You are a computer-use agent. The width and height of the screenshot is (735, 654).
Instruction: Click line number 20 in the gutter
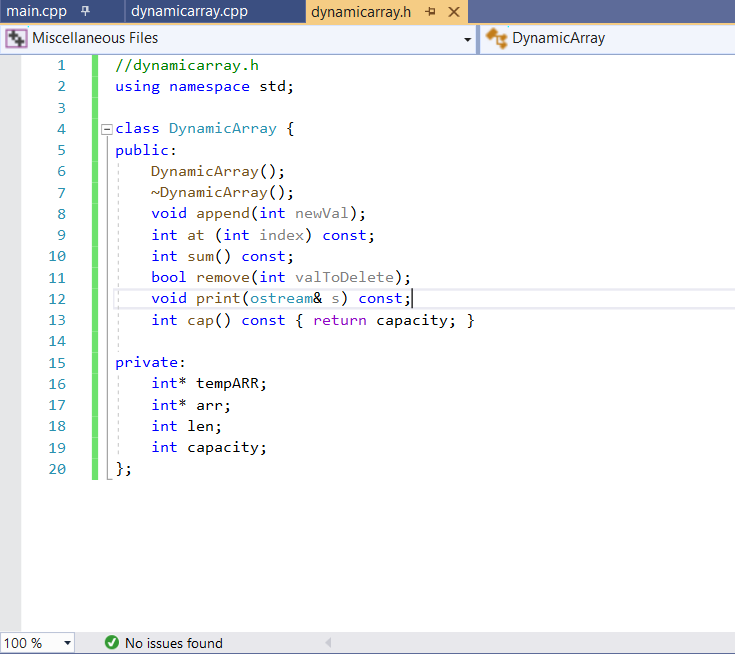click(x=57, y=469)
